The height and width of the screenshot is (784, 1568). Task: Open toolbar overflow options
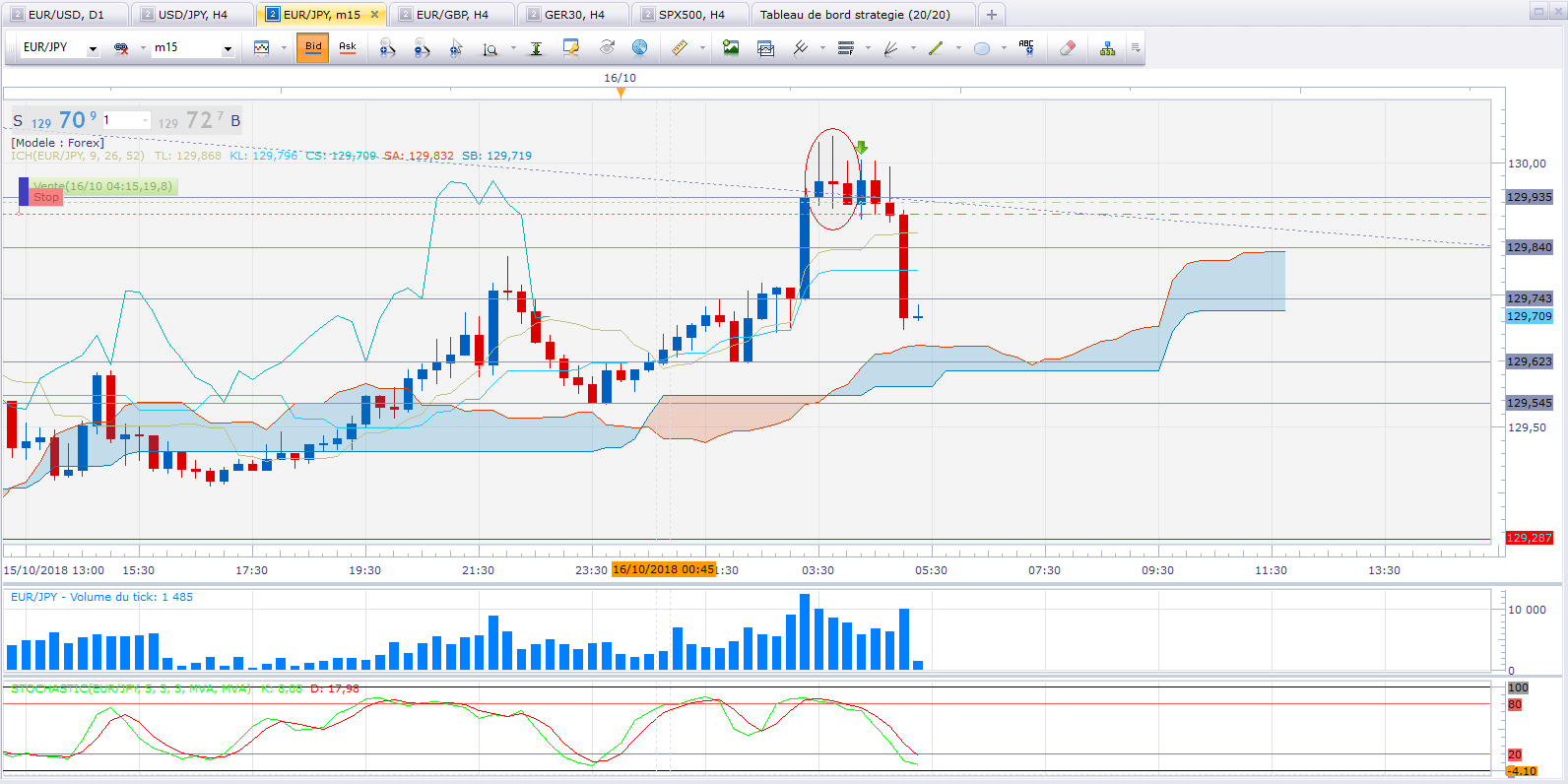pos(1136,47)
